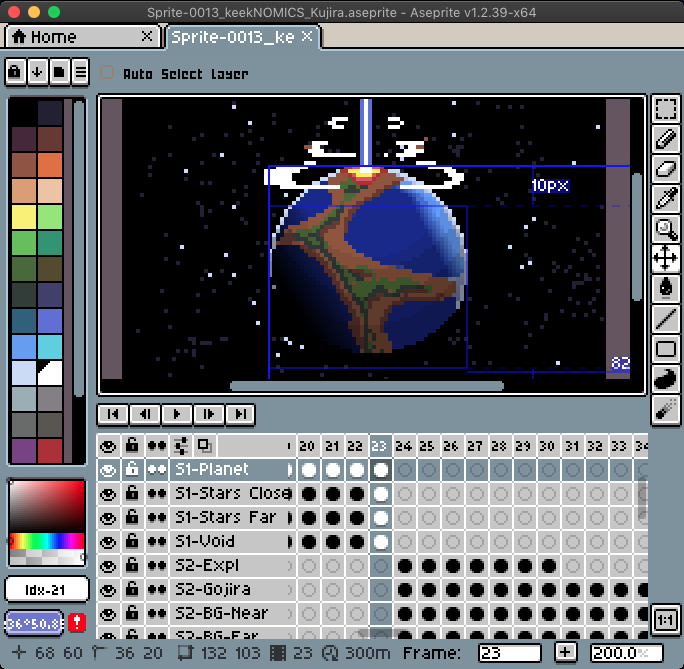Click timeline header continuous layers icon
This screenshot has width=684, height=669.
[x=157, y=446]
